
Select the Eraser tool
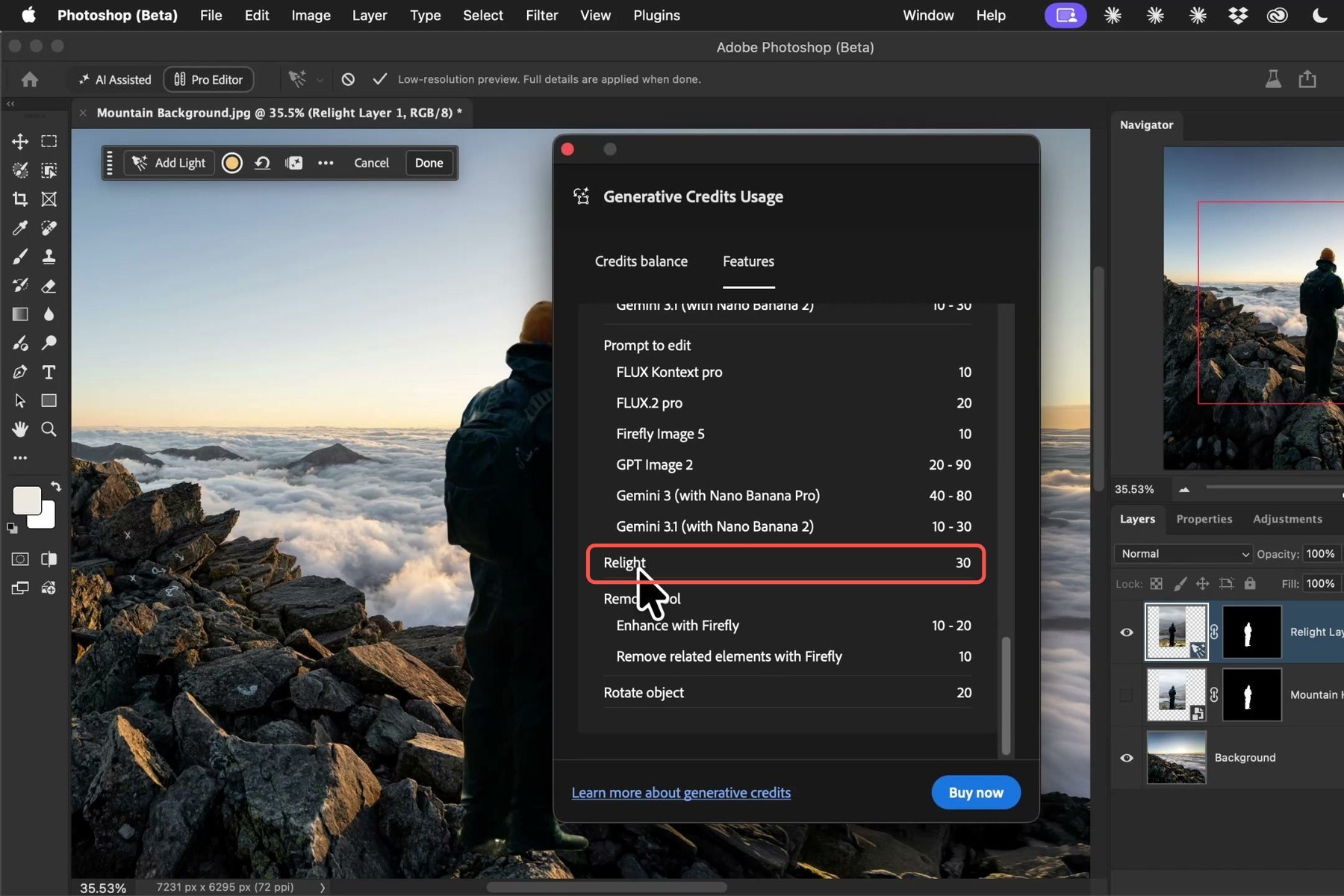(x=49, y=285)
